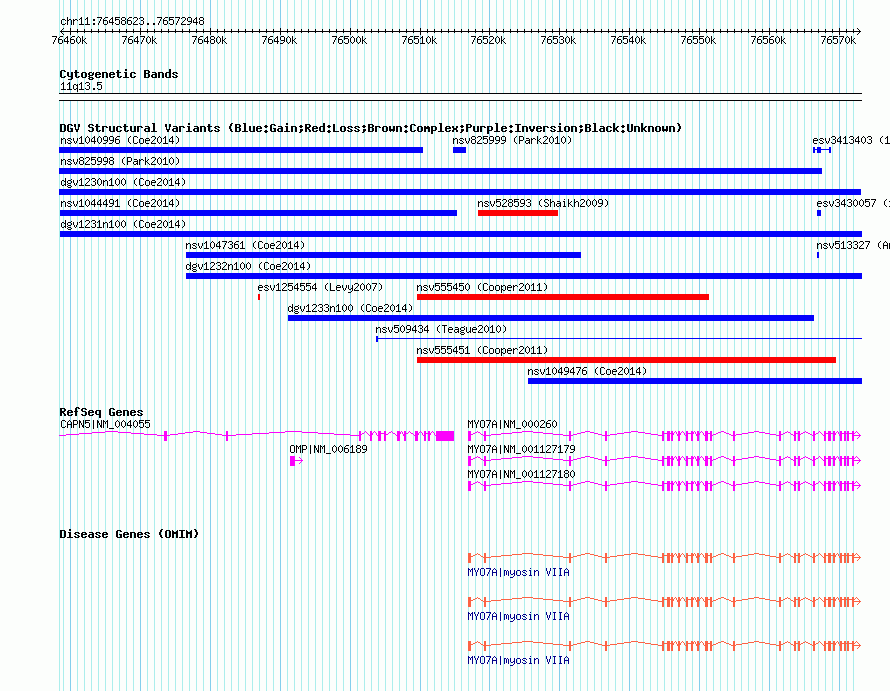
Task: Open the nsv509434 (Teague2010) variant label
Action: [x=441, y=329]
